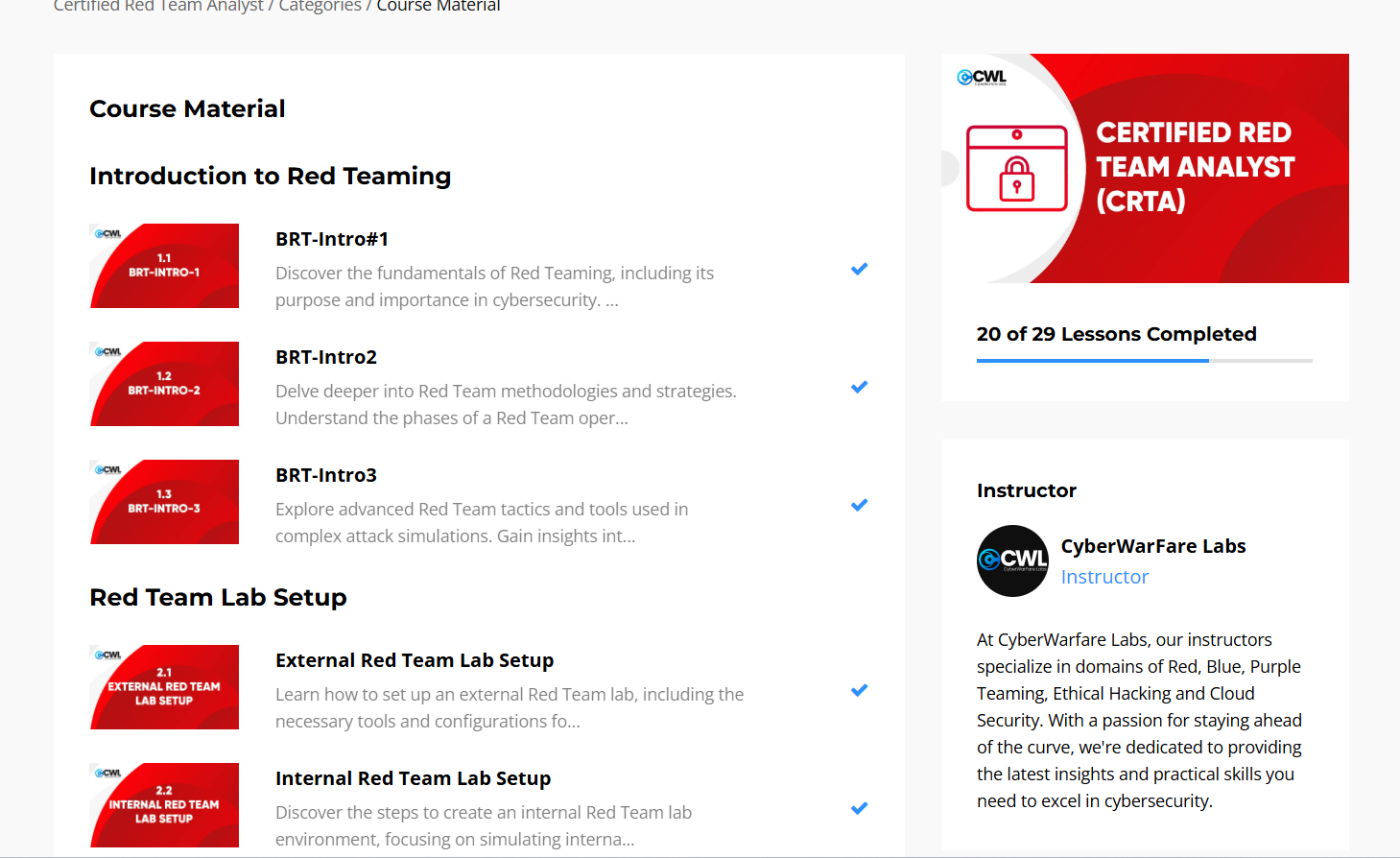
Task: Click Internal Red Team Lab Setup checkmark
Action: [x=859, y=808]
